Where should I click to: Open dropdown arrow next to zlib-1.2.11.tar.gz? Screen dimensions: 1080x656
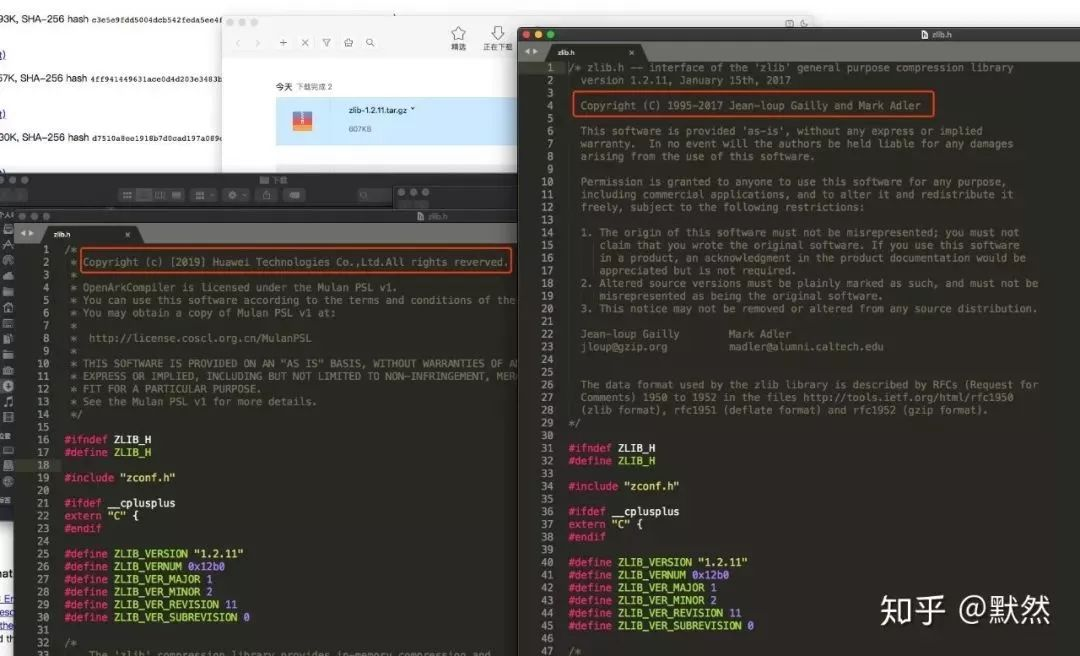(x=413, y=109)
